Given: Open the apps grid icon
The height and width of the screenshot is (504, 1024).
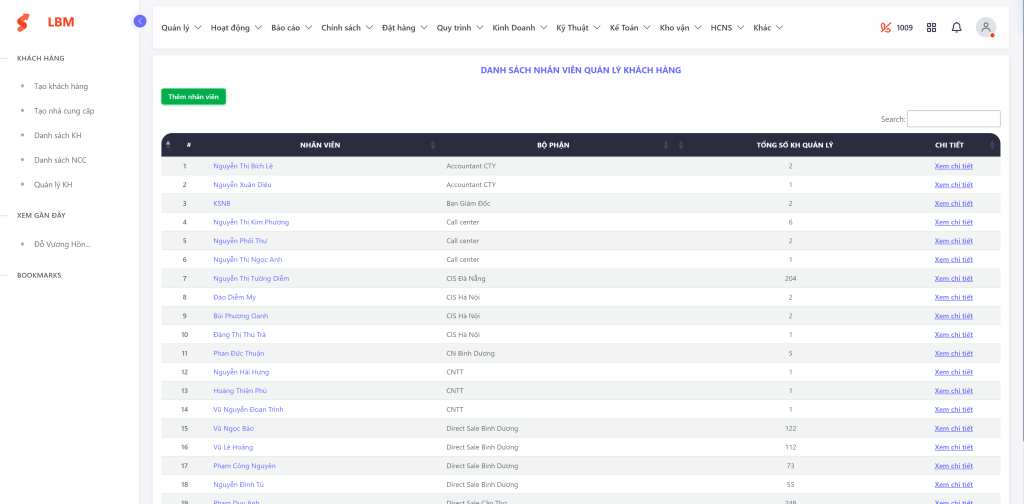Looking at the screenshot, I should click(932, 28).
